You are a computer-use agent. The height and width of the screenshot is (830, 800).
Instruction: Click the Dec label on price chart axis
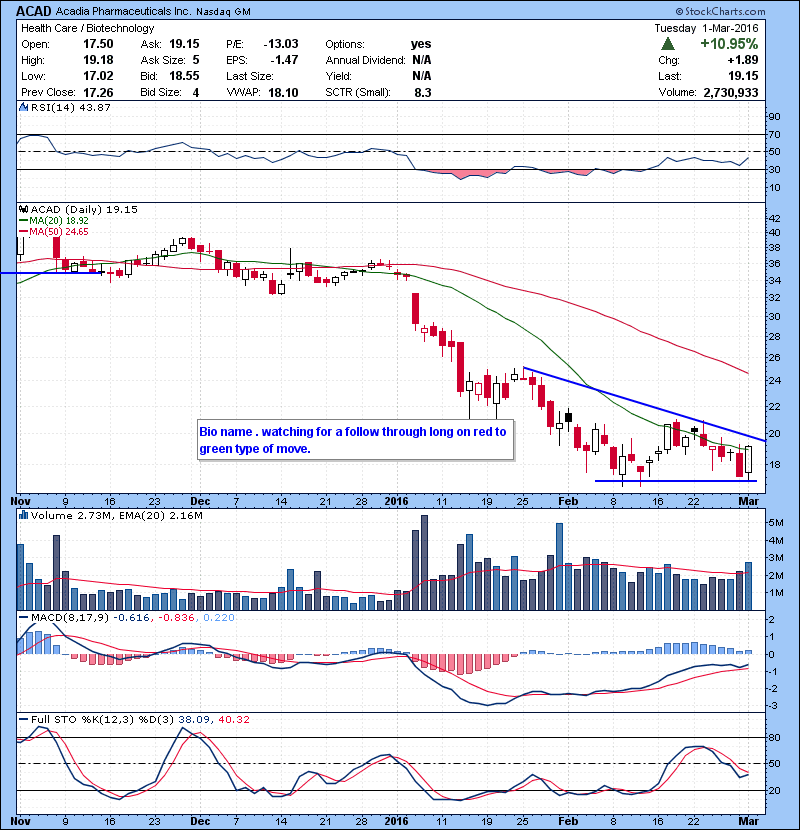[x=200, y=501]
